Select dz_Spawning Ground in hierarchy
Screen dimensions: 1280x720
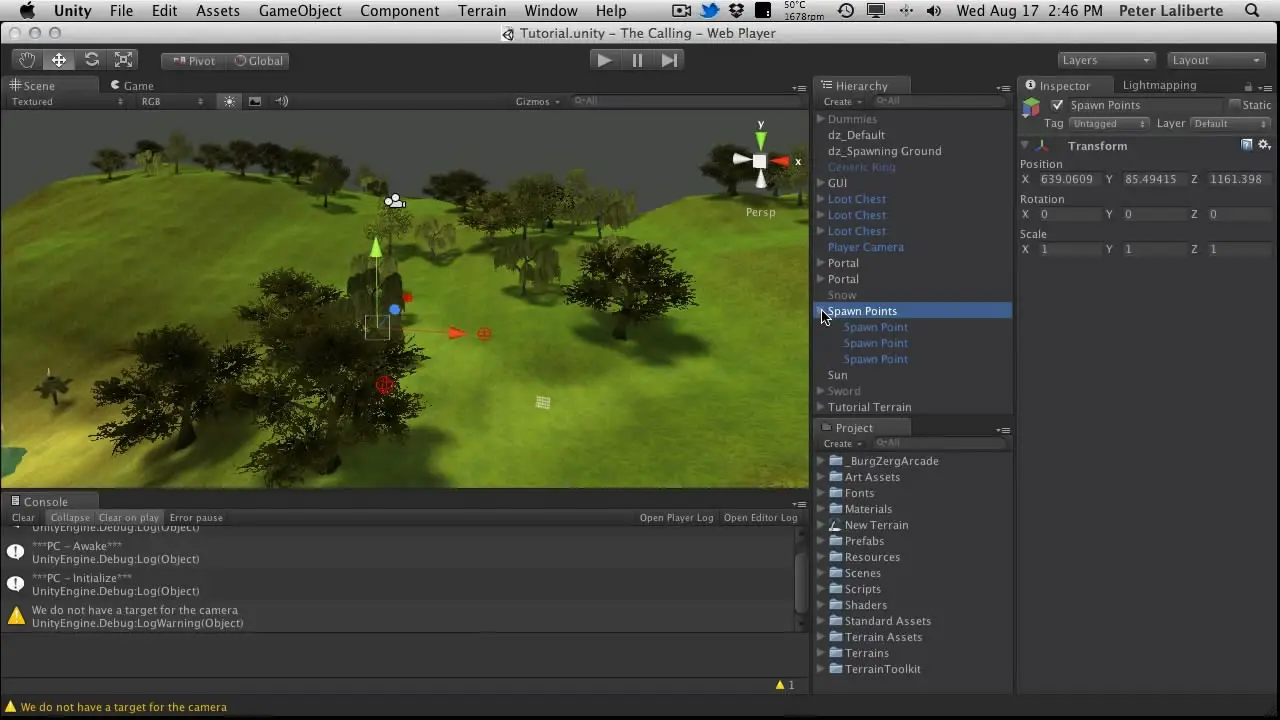pos(885,151)
